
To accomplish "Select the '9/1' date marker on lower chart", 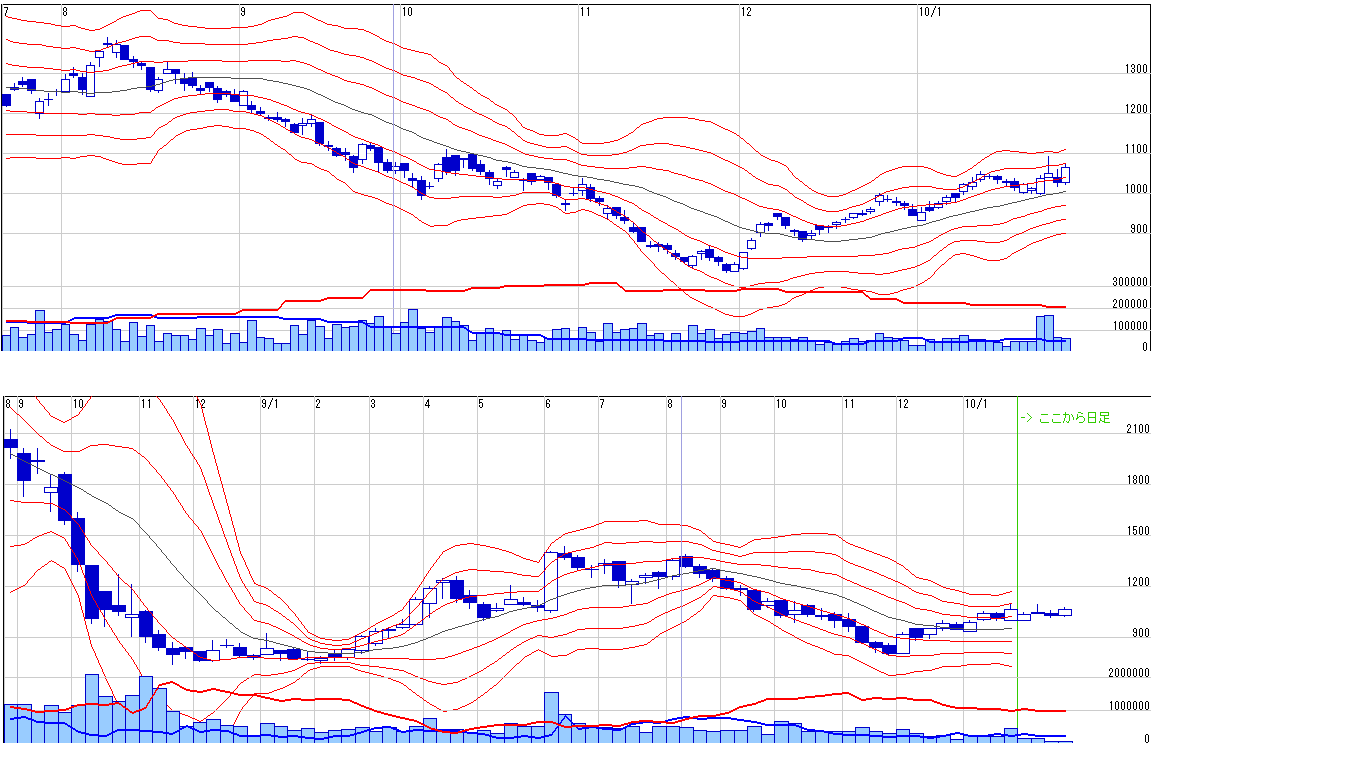I will [x=270, y=404].
